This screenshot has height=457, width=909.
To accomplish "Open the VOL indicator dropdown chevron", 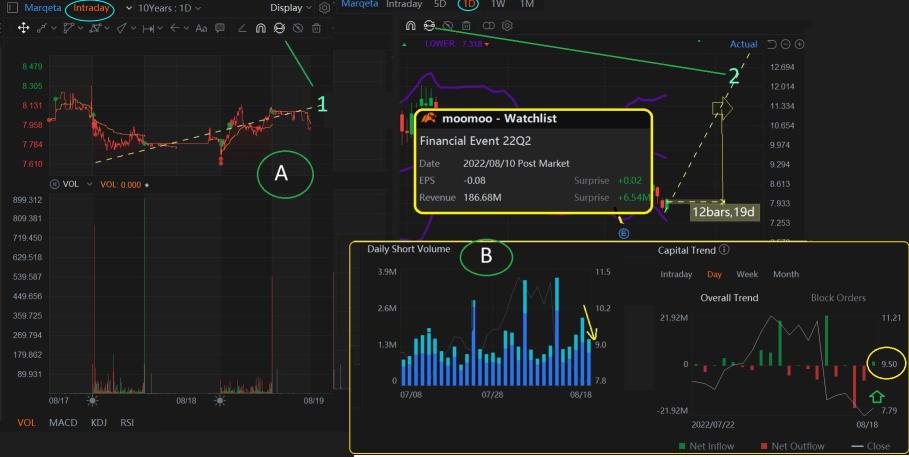I will [89, 184].
